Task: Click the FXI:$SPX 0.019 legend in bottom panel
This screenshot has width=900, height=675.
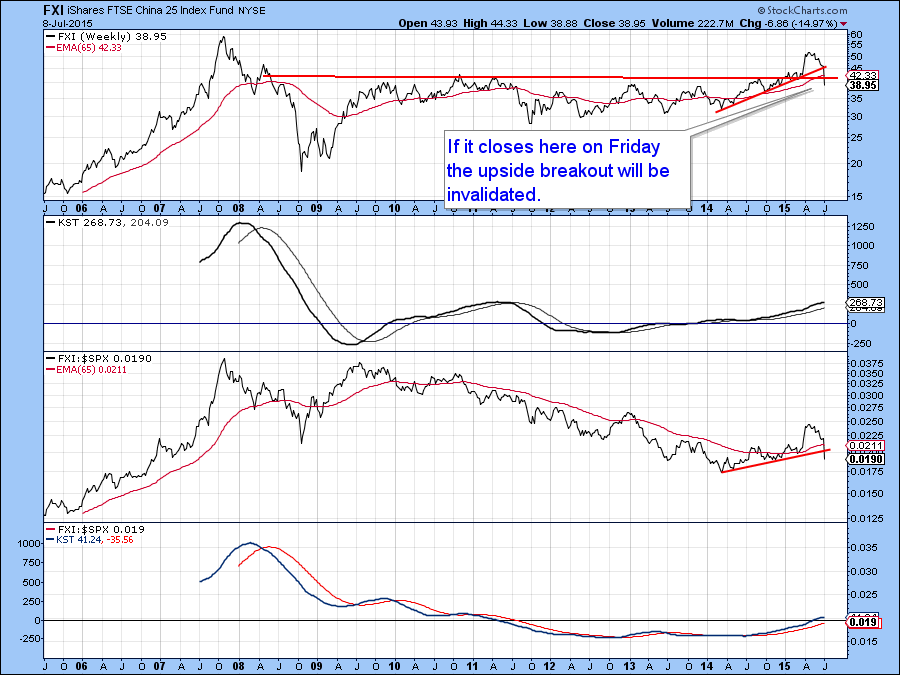Action: click(96, 529)
